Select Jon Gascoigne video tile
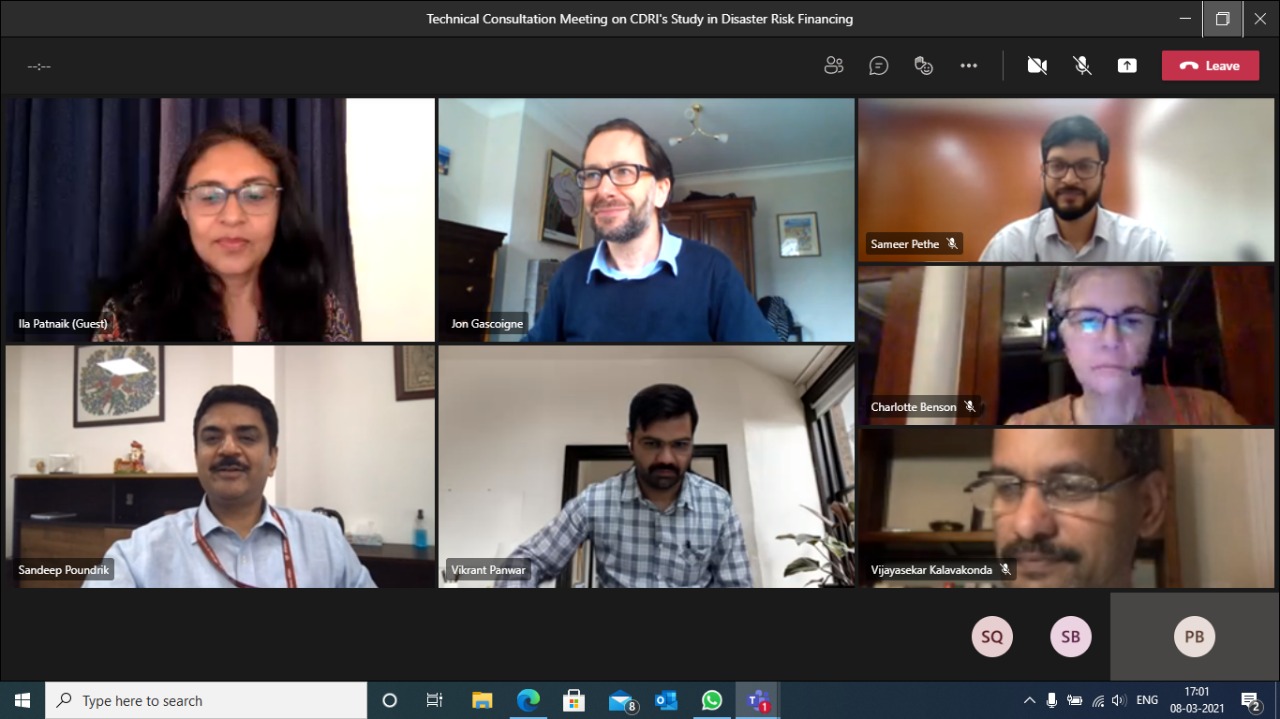This screenshot has width=1280, height=719. pos(646,220)
